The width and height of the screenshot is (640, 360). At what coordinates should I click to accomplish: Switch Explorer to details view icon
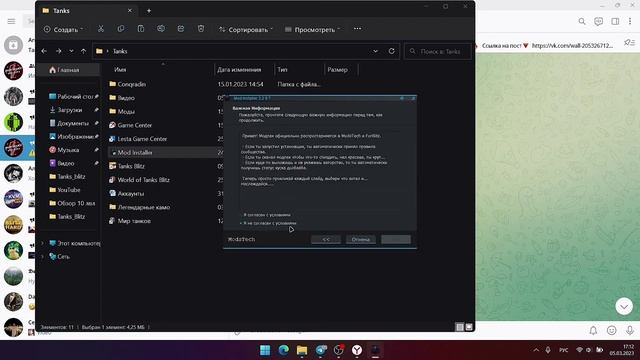click(x=460, y=327)
